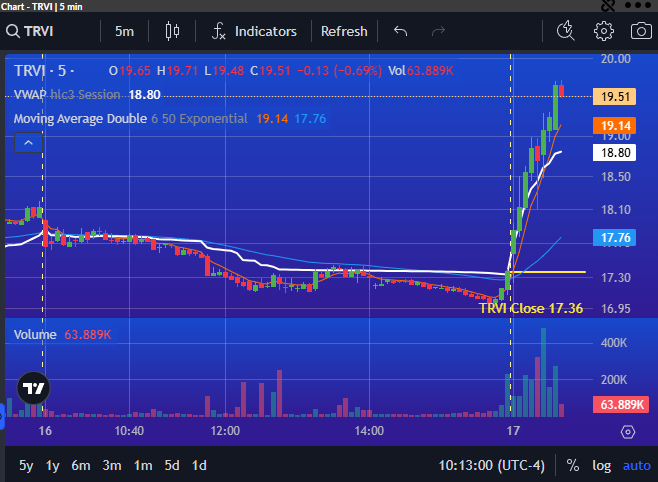Undo the last chart change
658x482 pixels.
[x=400, y=31]
